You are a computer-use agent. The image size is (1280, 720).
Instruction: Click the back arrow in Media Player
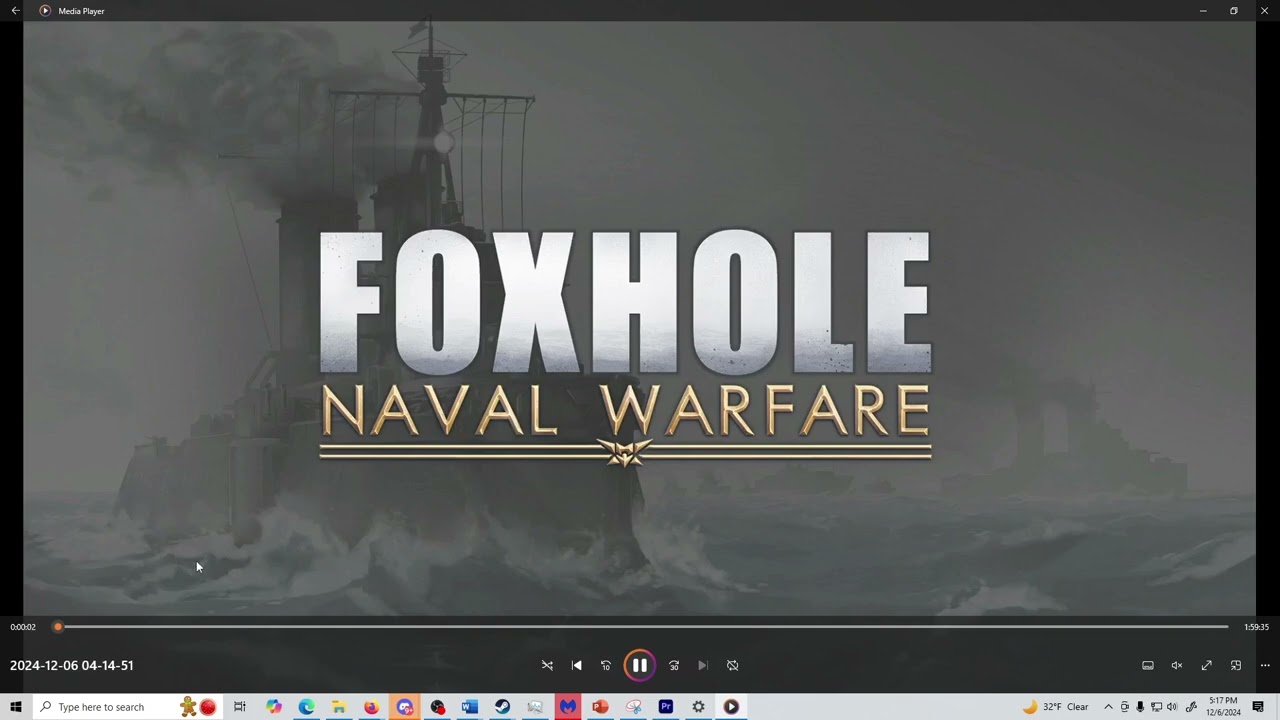click(15, 10)
